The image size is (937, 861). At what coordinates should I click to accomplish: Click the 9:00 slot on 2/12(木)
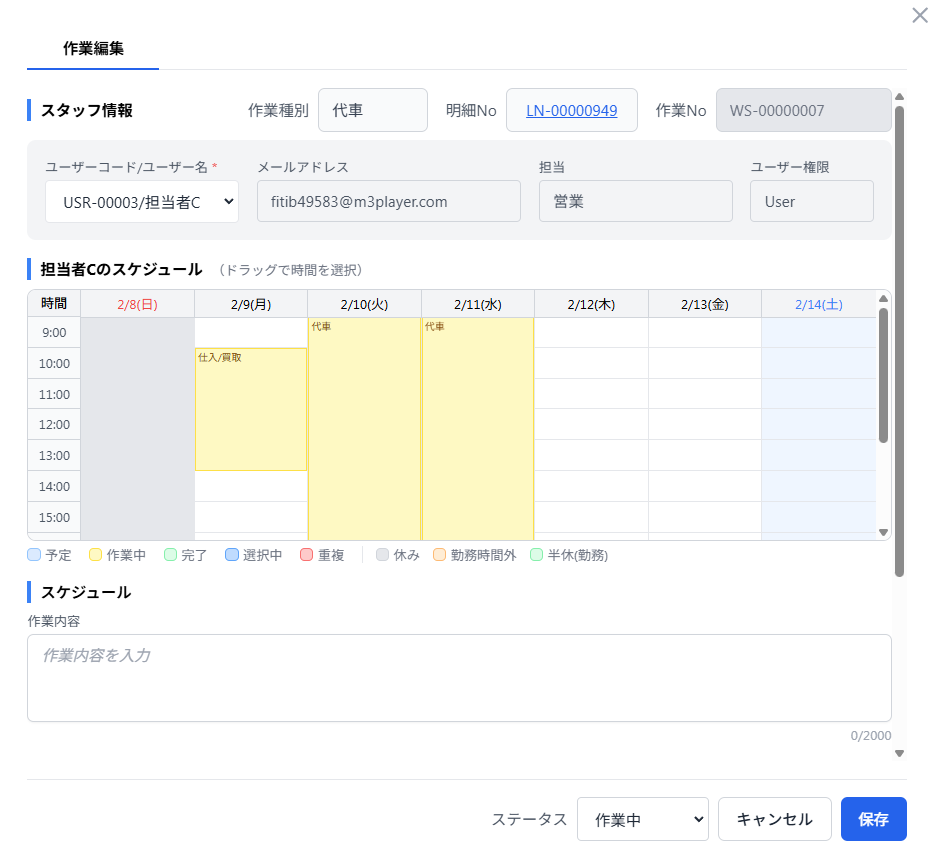(x=591, y=333)
